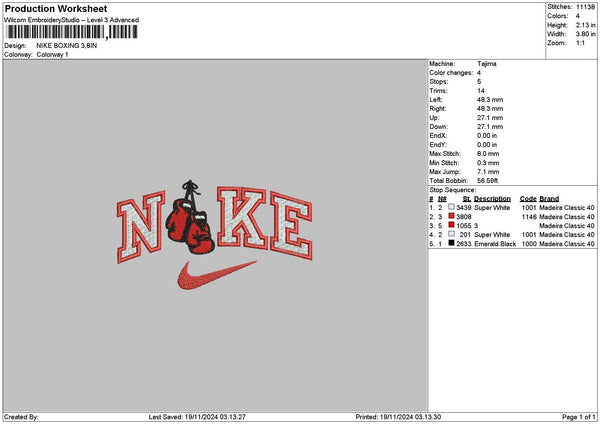Pick the white swatch beside 201 stitches
Image resolution: width=600 pixels, height=424 pixels.
point(452,234)
